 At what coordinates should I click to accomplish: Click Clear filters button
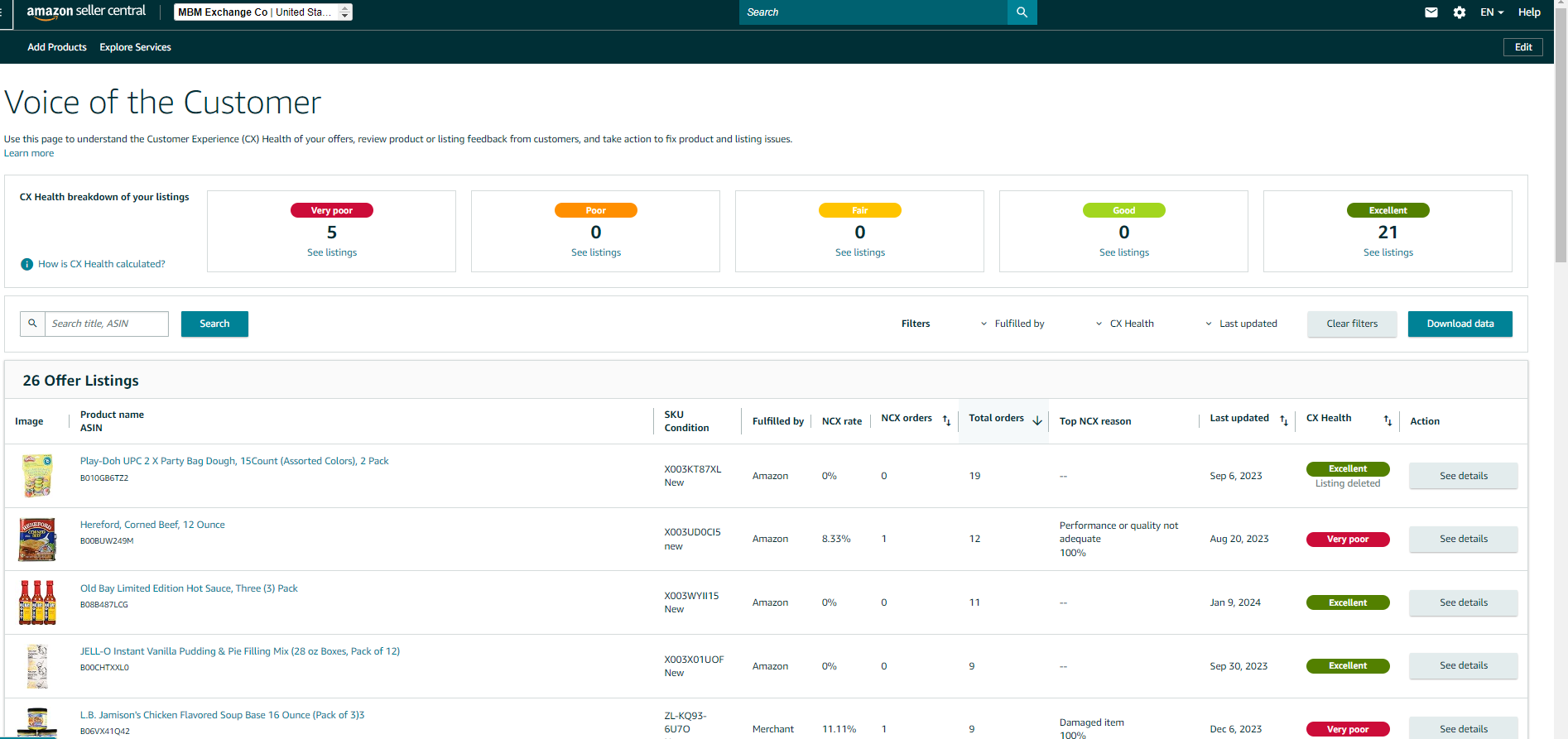coord(1352,324)
